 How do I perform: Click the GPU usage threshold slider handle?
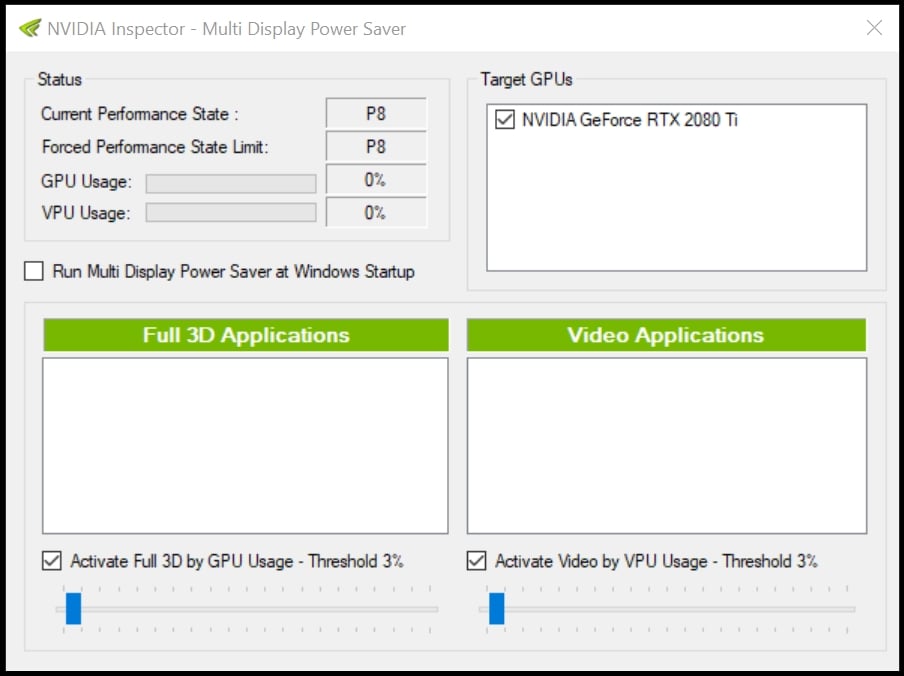pos(73,608)
